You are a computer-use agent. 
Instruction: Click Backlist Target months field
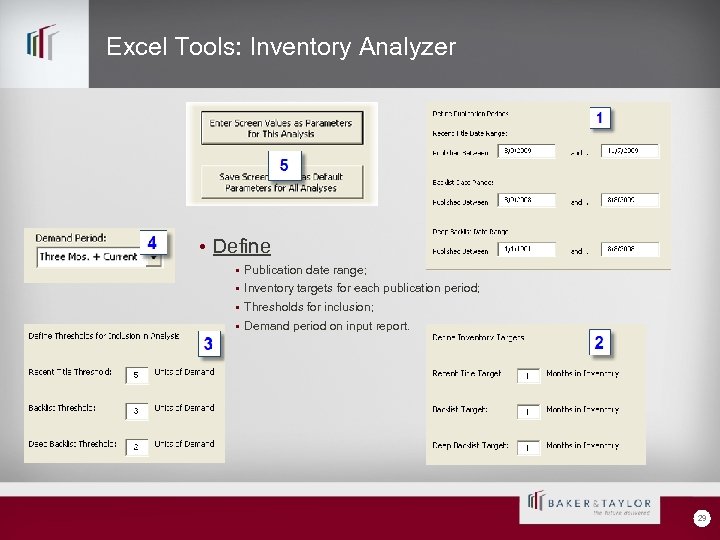tap(528, 411)
